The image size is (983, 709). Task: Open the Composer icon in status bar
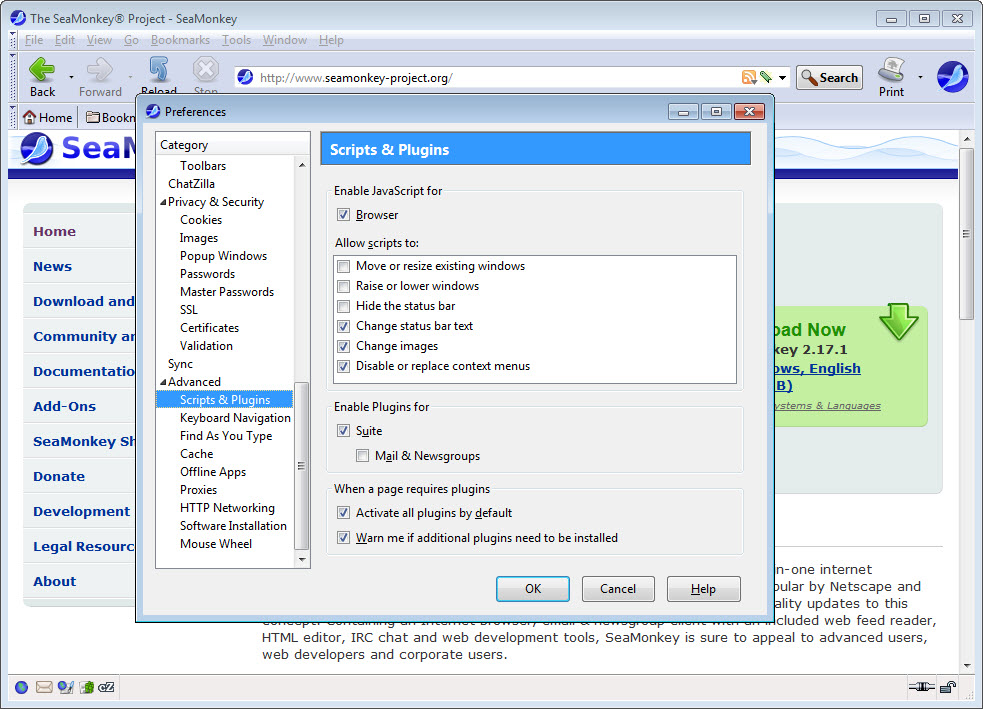(x=65, y=687)
